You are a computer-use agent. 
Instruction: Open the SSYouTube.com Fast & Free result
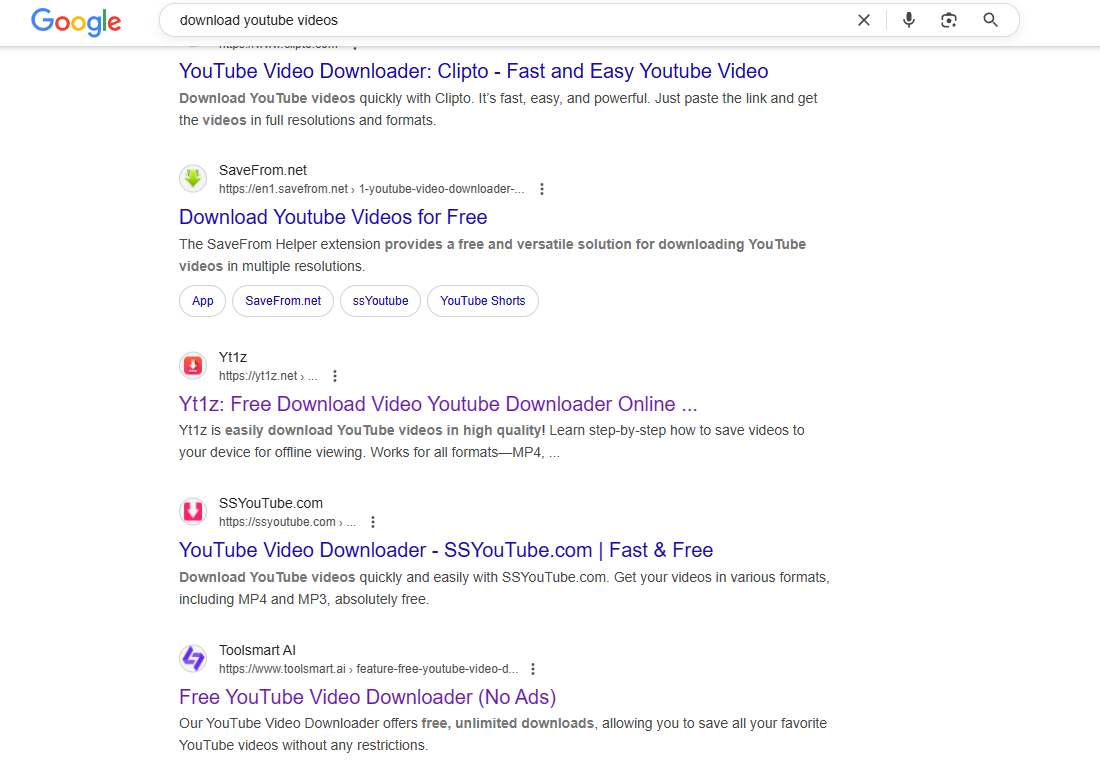pyautogui.click(x=446, y=550)
